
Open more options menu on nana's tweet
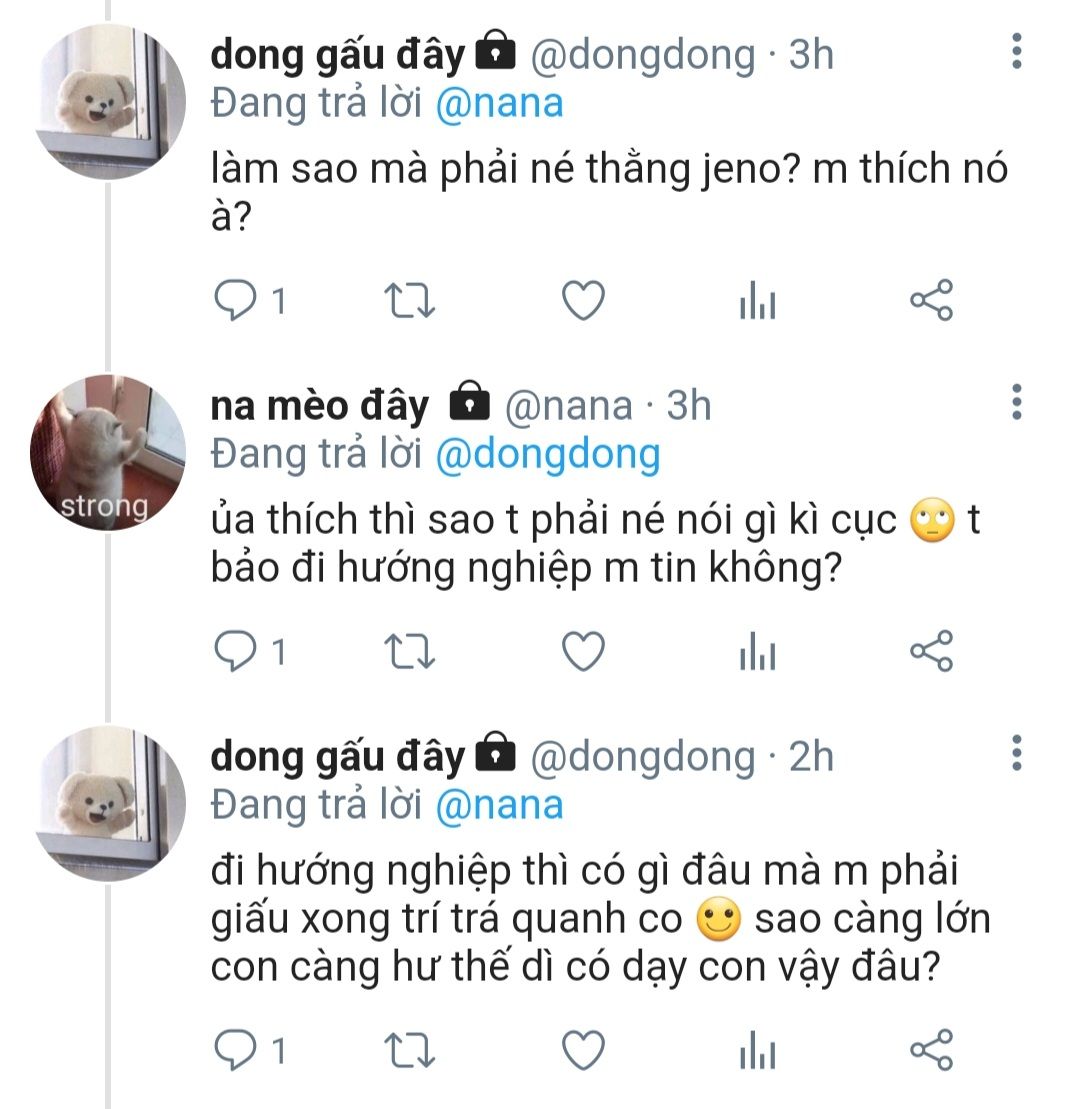1016,401
